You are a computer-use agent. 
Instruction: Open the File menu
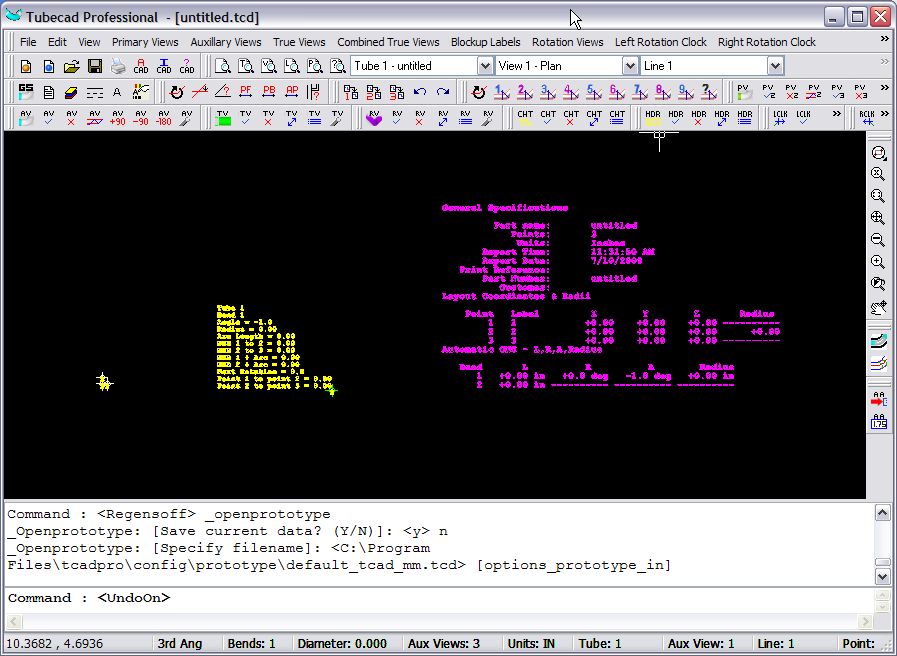tap(28, 42)
